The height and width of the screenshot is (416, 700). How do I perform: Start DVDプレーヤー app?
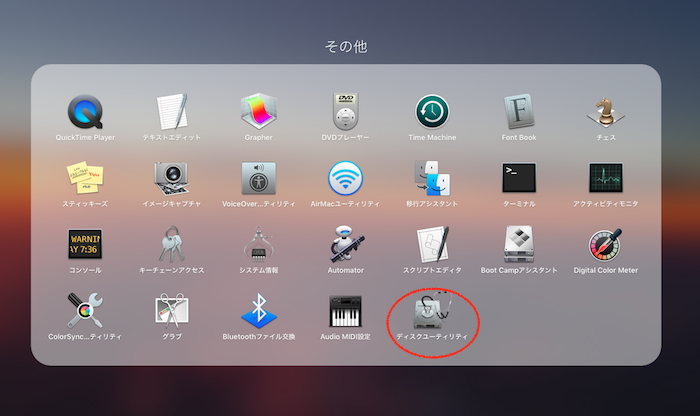[x=346, y=112]
